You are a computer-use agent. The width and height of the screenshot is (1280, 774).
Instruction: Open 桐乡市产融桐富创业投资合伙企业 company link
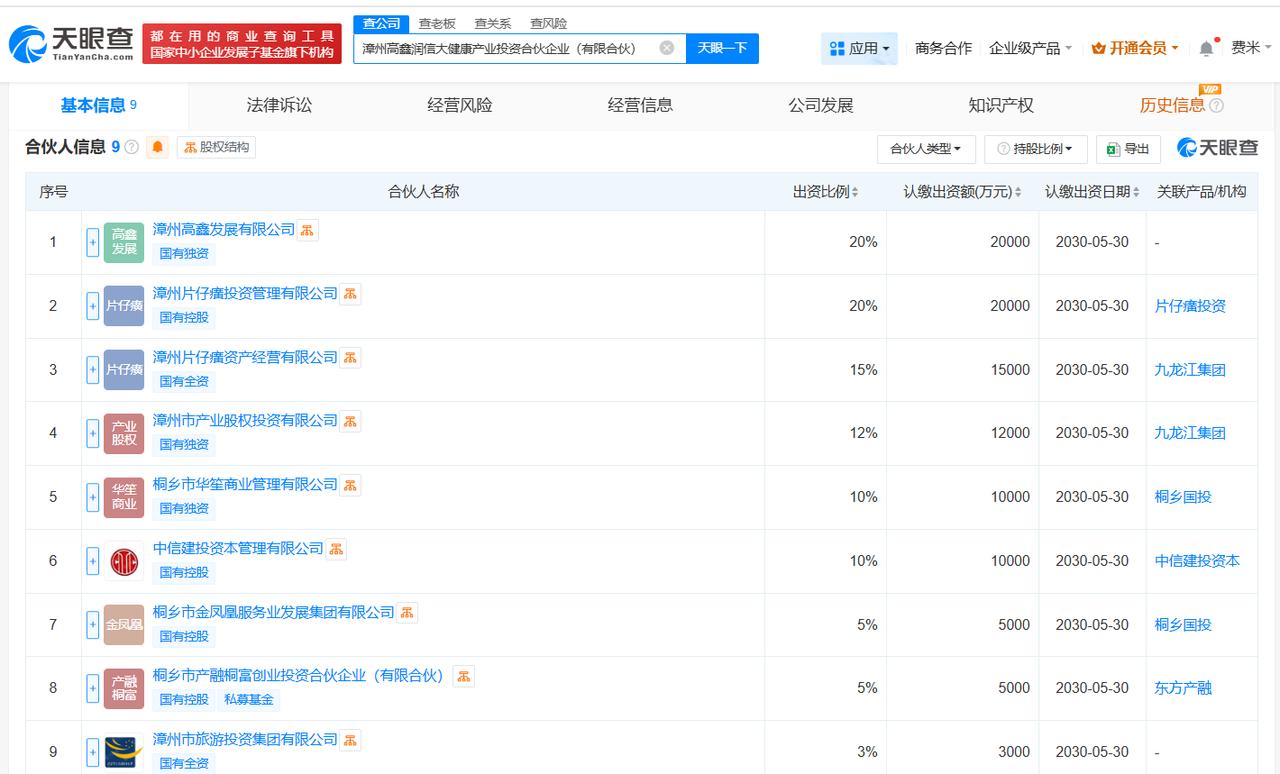[x=298, y=676]
